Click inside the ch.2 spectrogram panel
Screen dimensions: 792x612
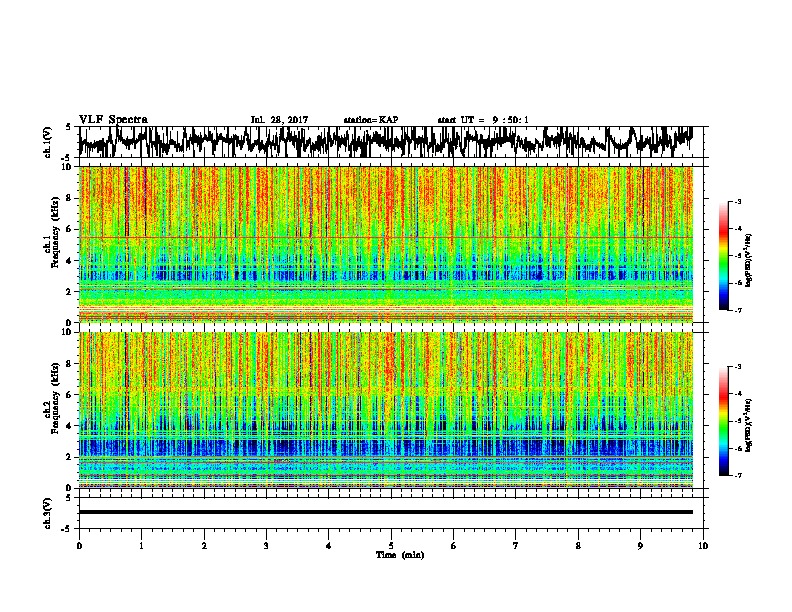[x=386, y=410]
